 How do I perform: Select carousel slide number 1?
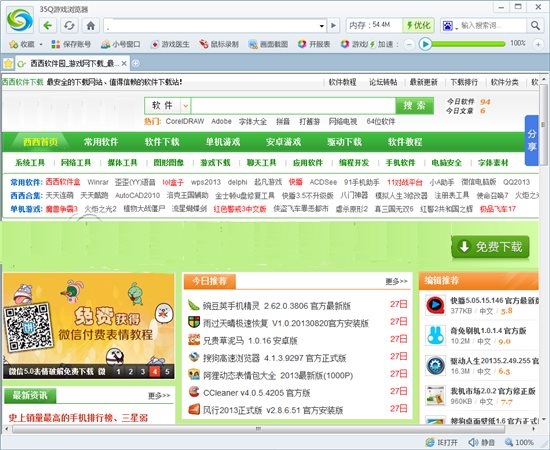(x=119, y=371)
